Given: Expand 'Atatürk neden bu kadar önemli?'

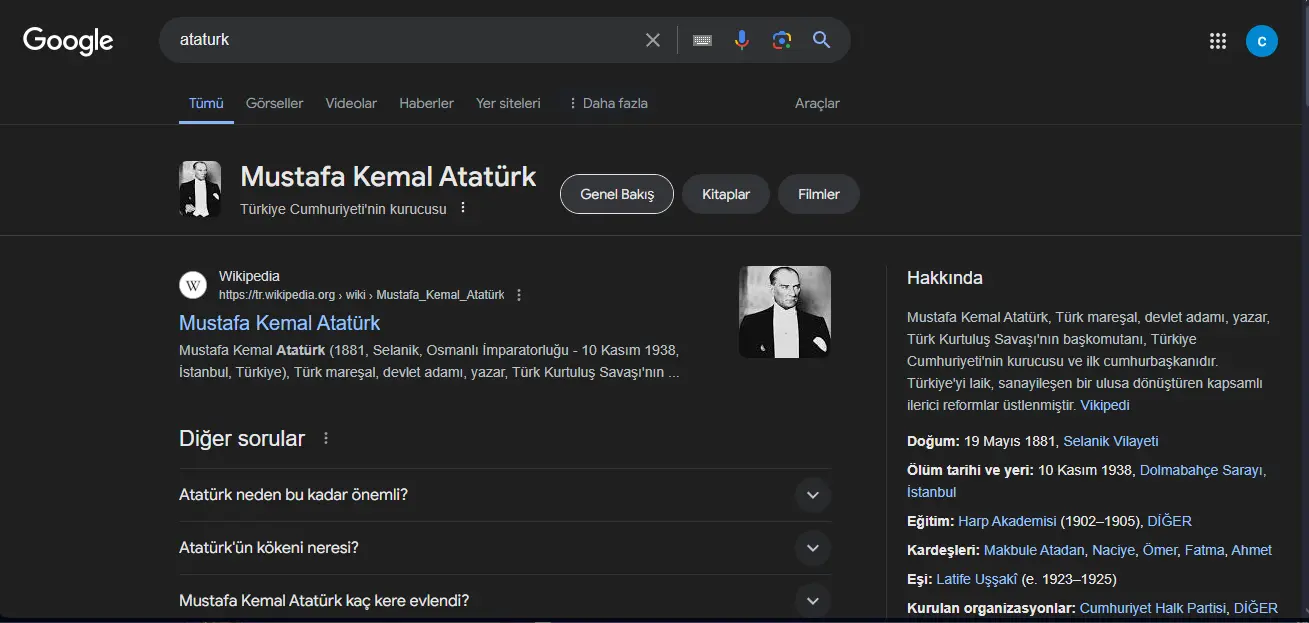Looking at the screenshot, I should tap(505, 495).
